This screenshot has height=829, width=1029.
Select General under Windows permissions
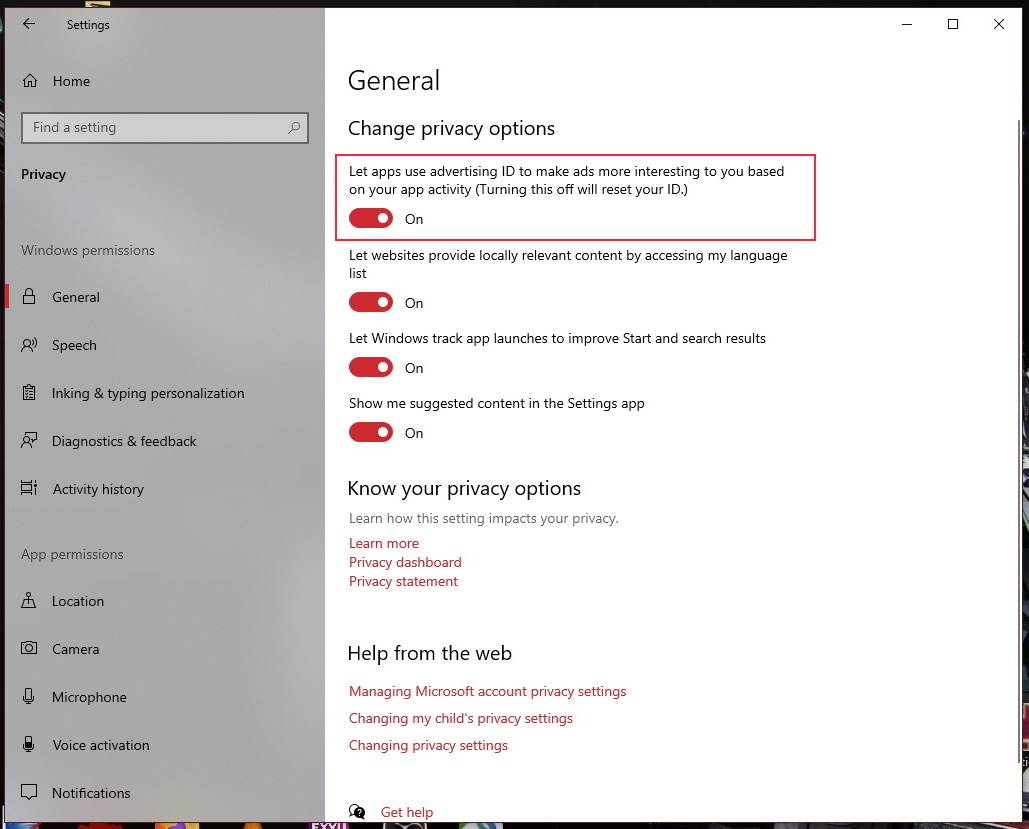(x=75, y=297)
